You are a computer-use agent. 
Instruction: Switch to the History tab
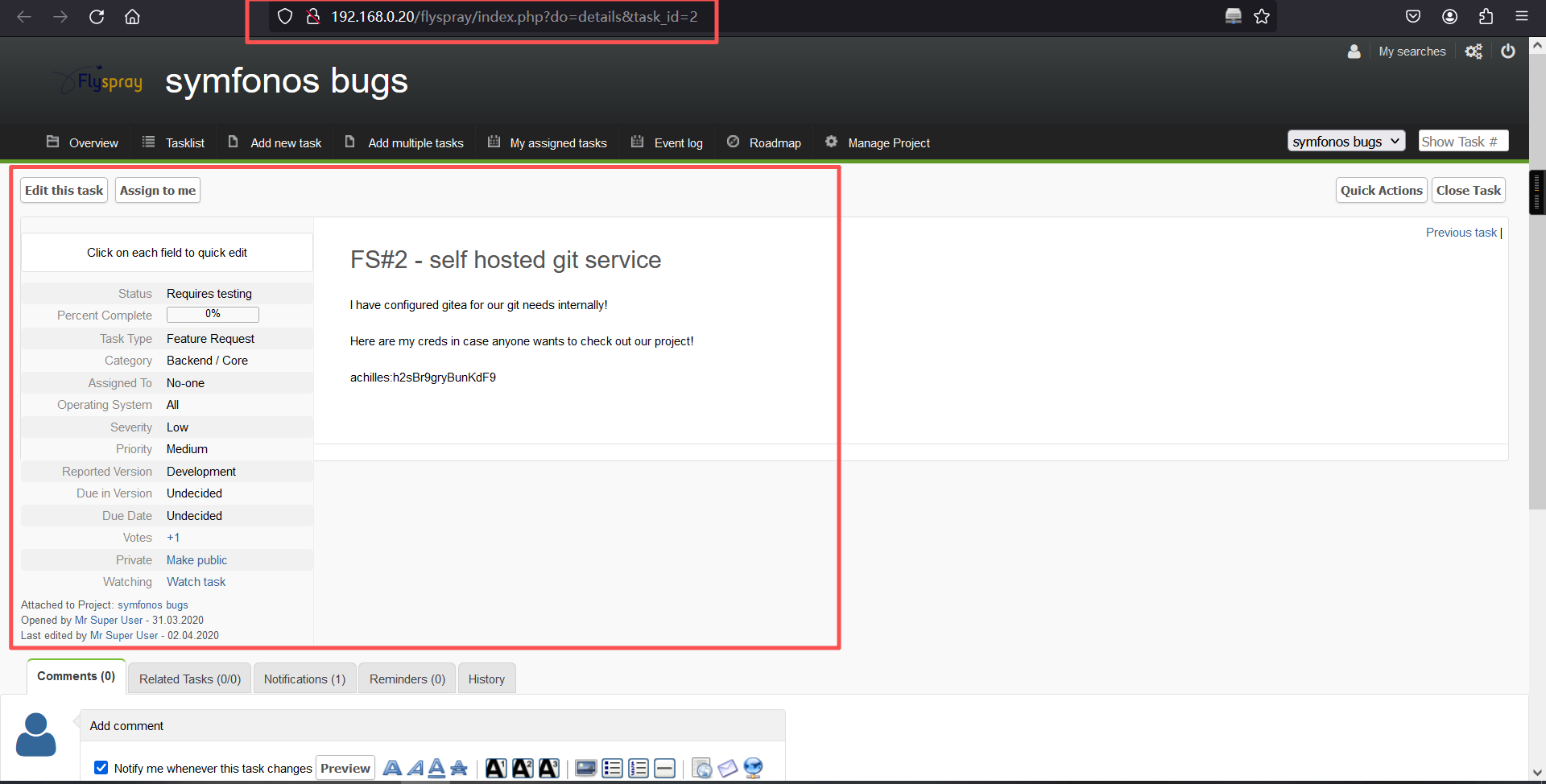click(x=486, y=679)
